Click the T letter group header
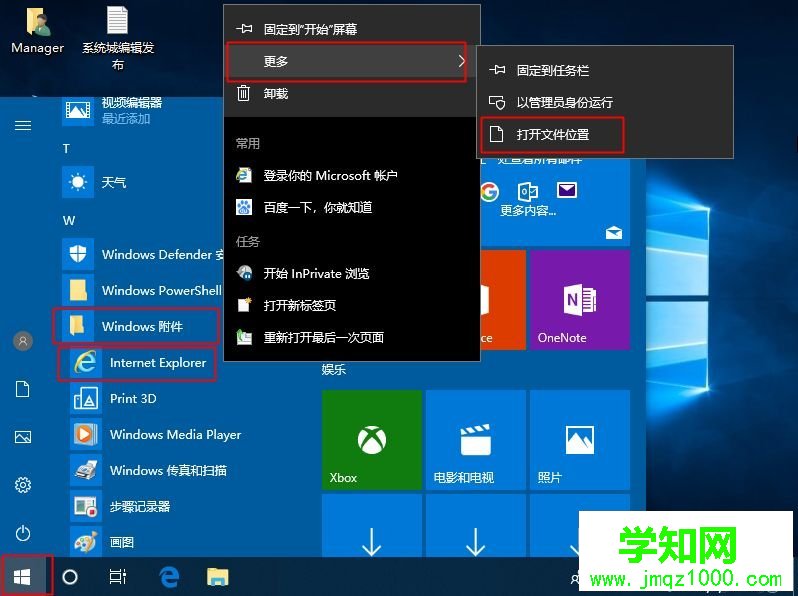The height and width of the screenshot is (596, 798). pos(66,149)
